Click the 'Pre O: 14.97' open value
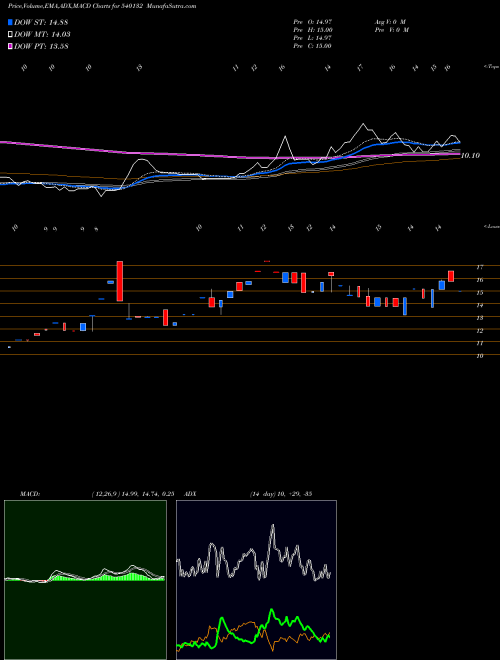Screen dimensions: 500x660 pos(312,21)
